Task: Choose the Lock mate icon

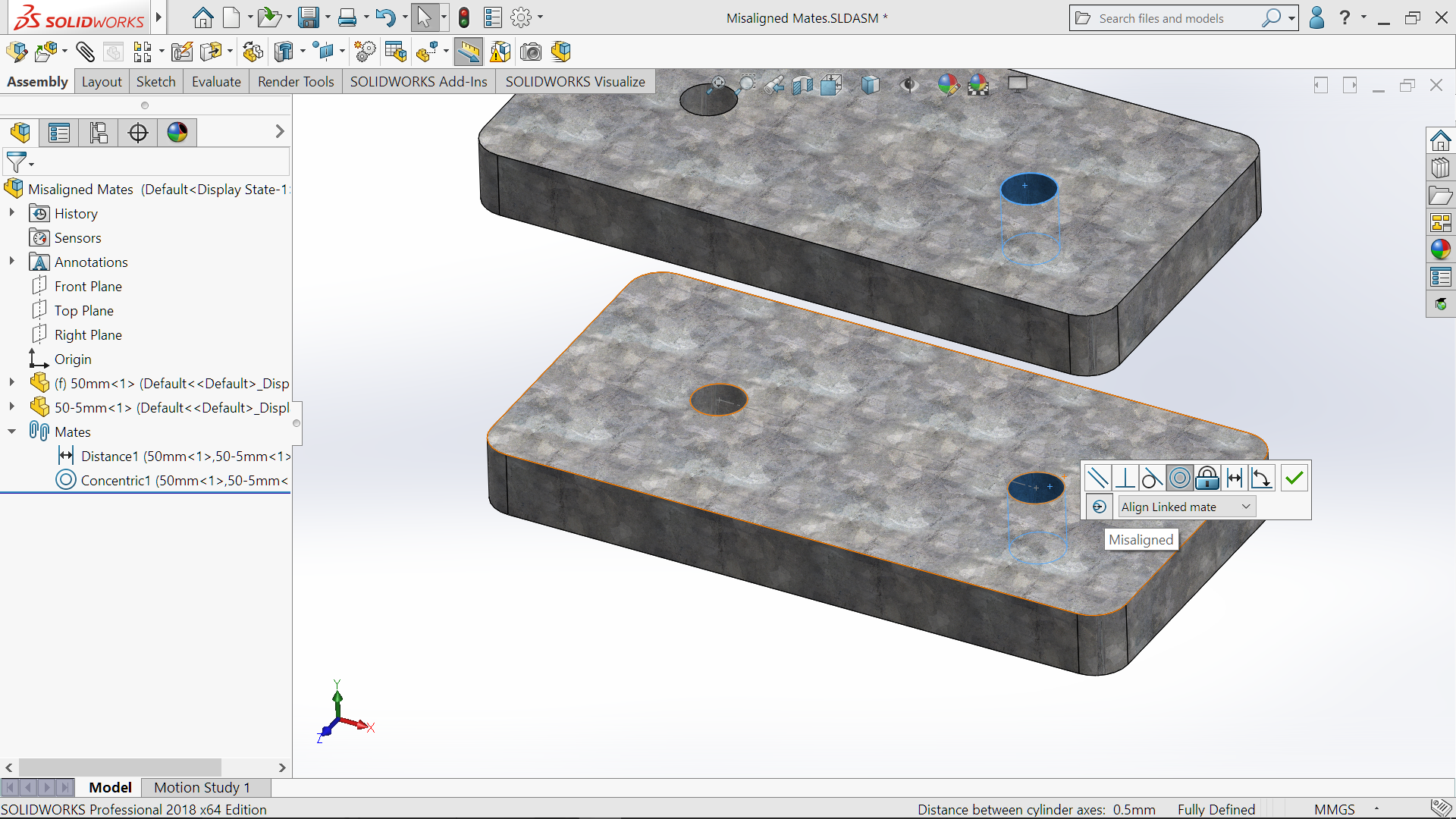Action: pos(1207,478)
